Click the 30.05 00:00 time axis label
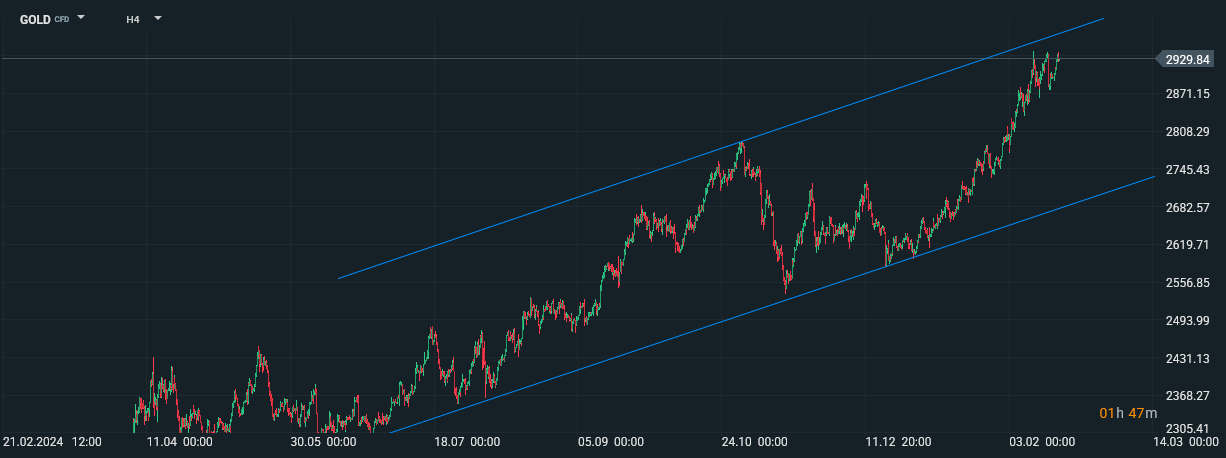The width and height of the screenshot is (1226, 458). pyautogui.click(x=323, y=441)
